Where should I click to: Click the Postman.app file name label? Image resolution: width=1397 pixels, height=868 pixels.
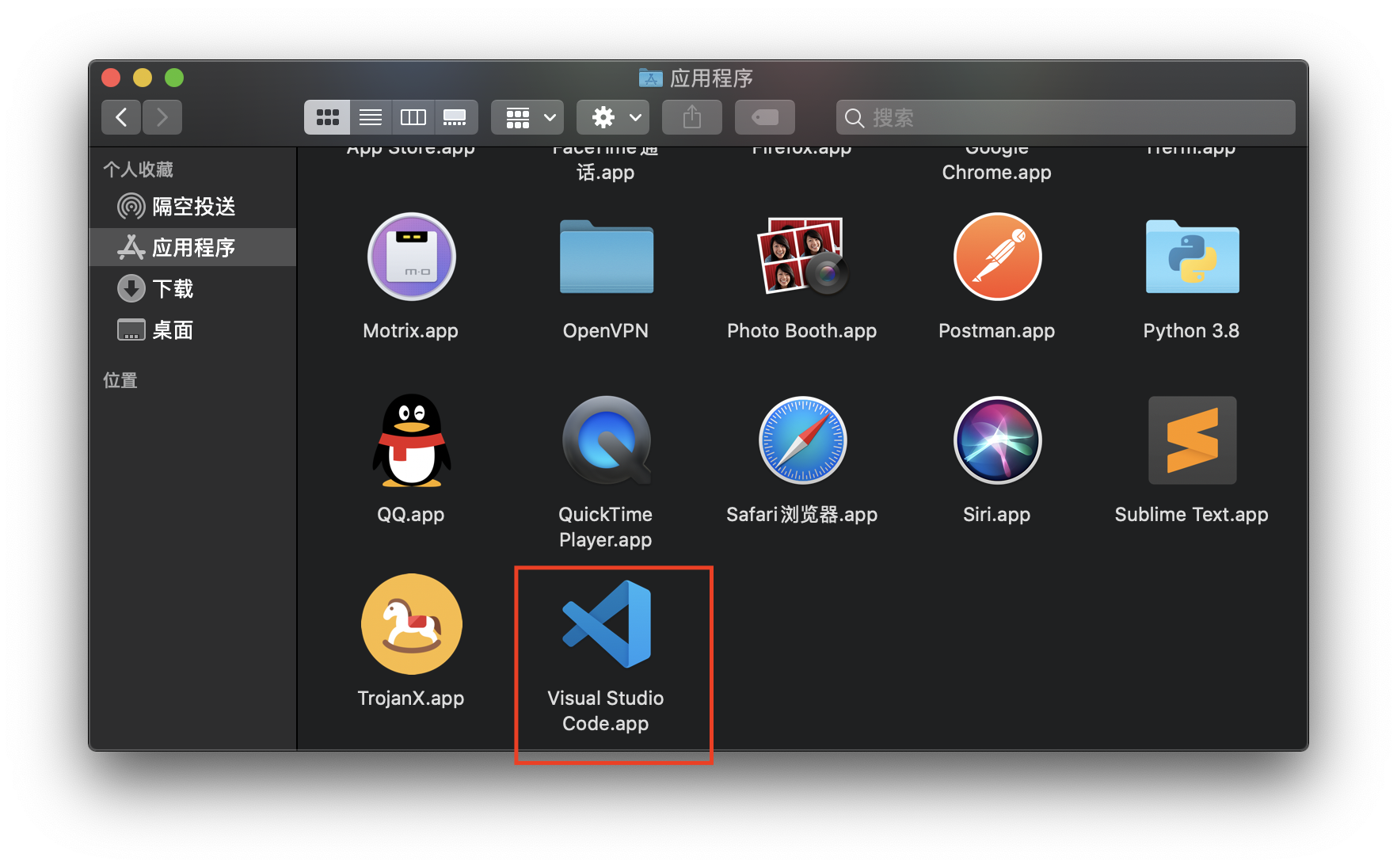tap(996, 331)
